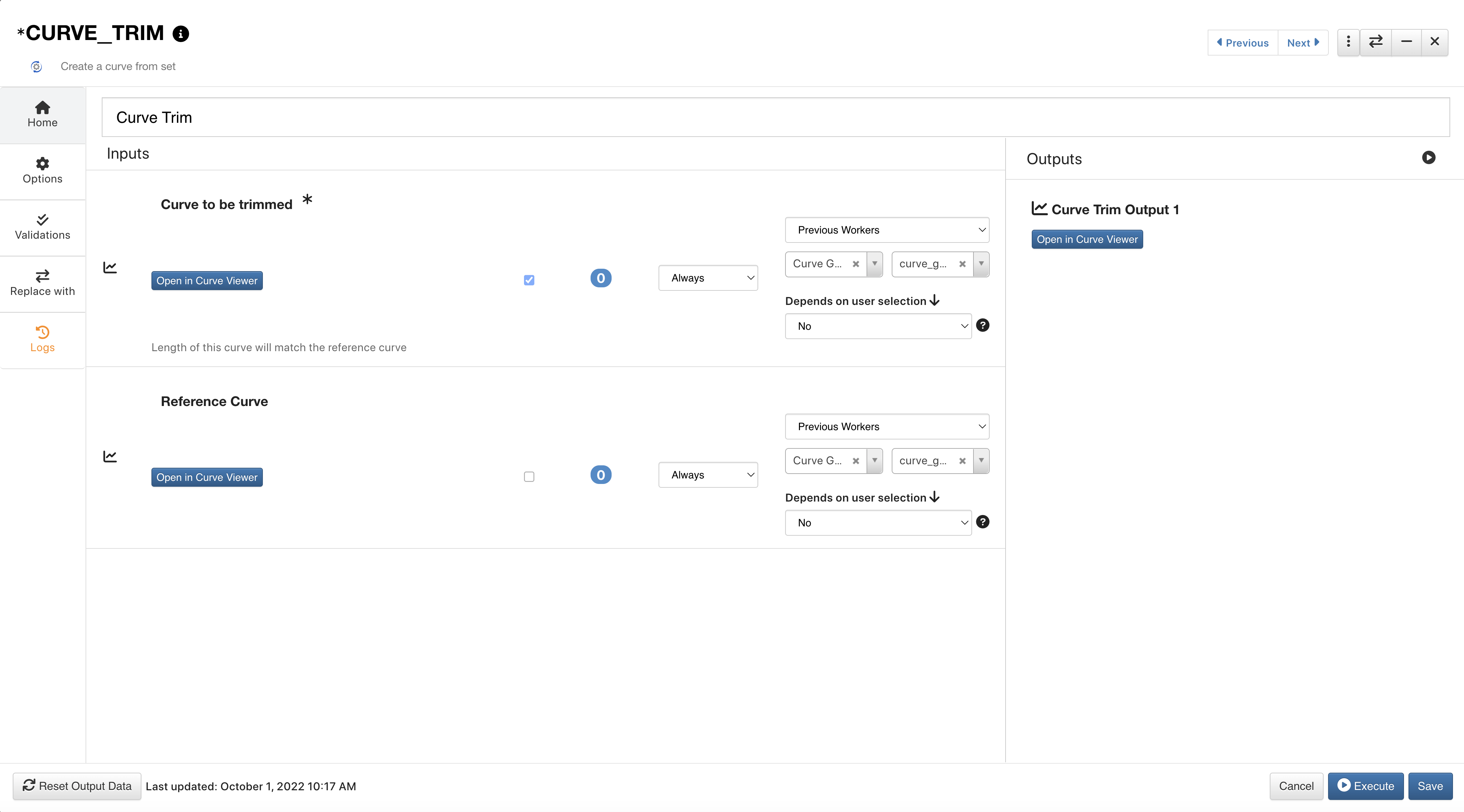
Task: Clear Curve G... selection in Reference Curve
Action: pyautogui.click(x=856, y=461)
